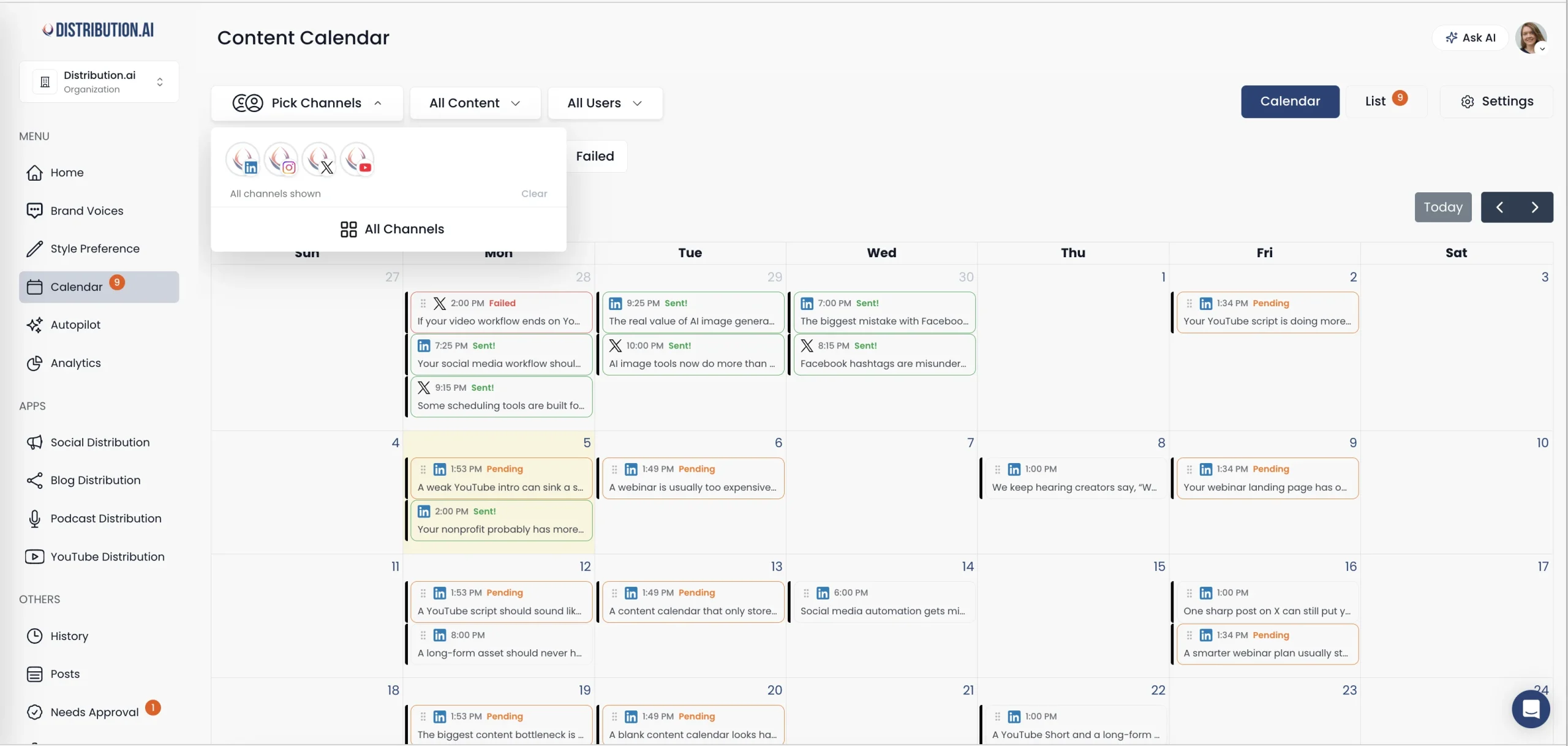Toggle the Instagram channel avatar
The width and height of the screenshot is (1568, 746).
point(281,160)
